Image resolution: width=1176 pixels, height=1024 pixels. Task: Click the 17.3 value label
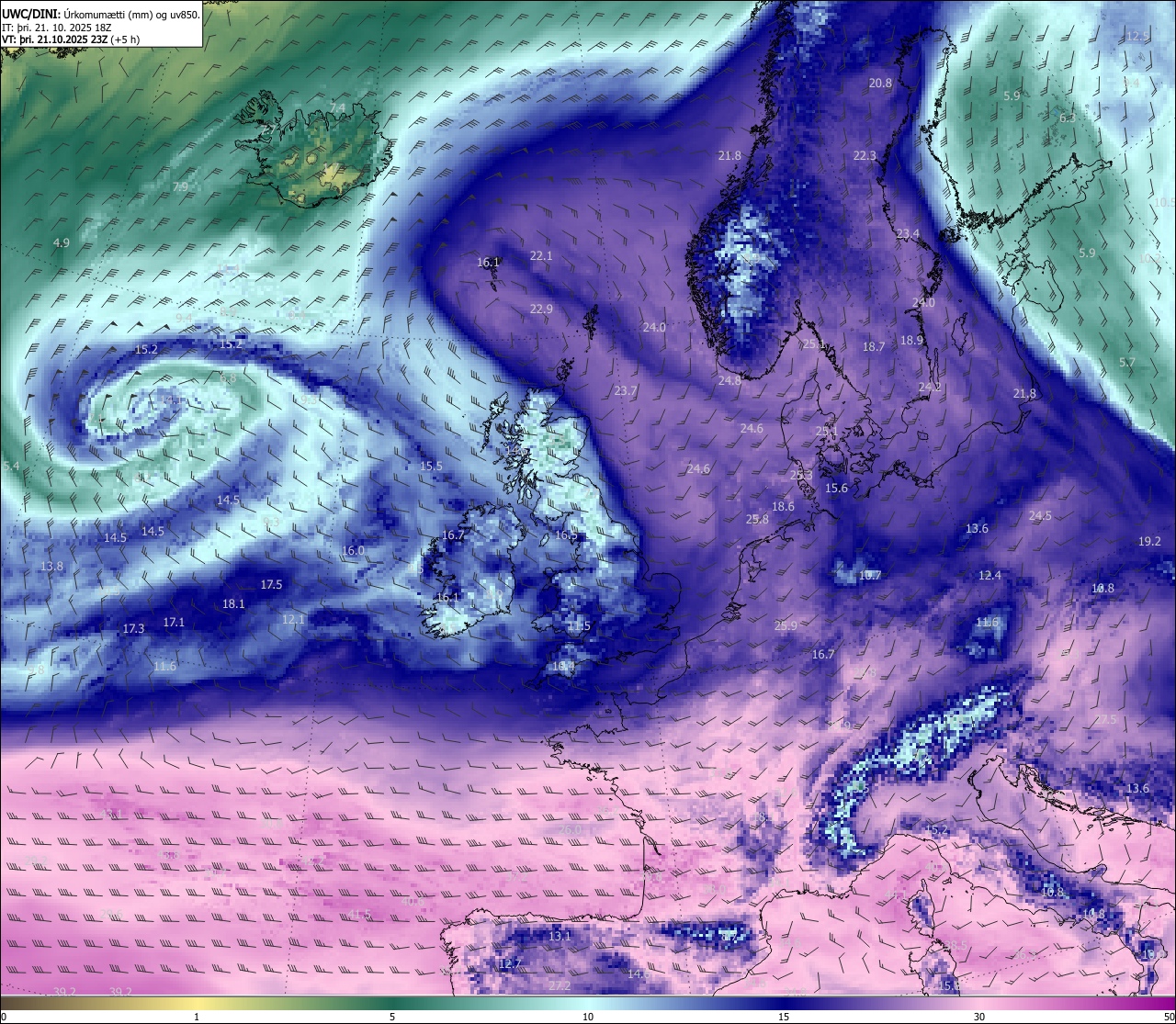coord(133,629)
